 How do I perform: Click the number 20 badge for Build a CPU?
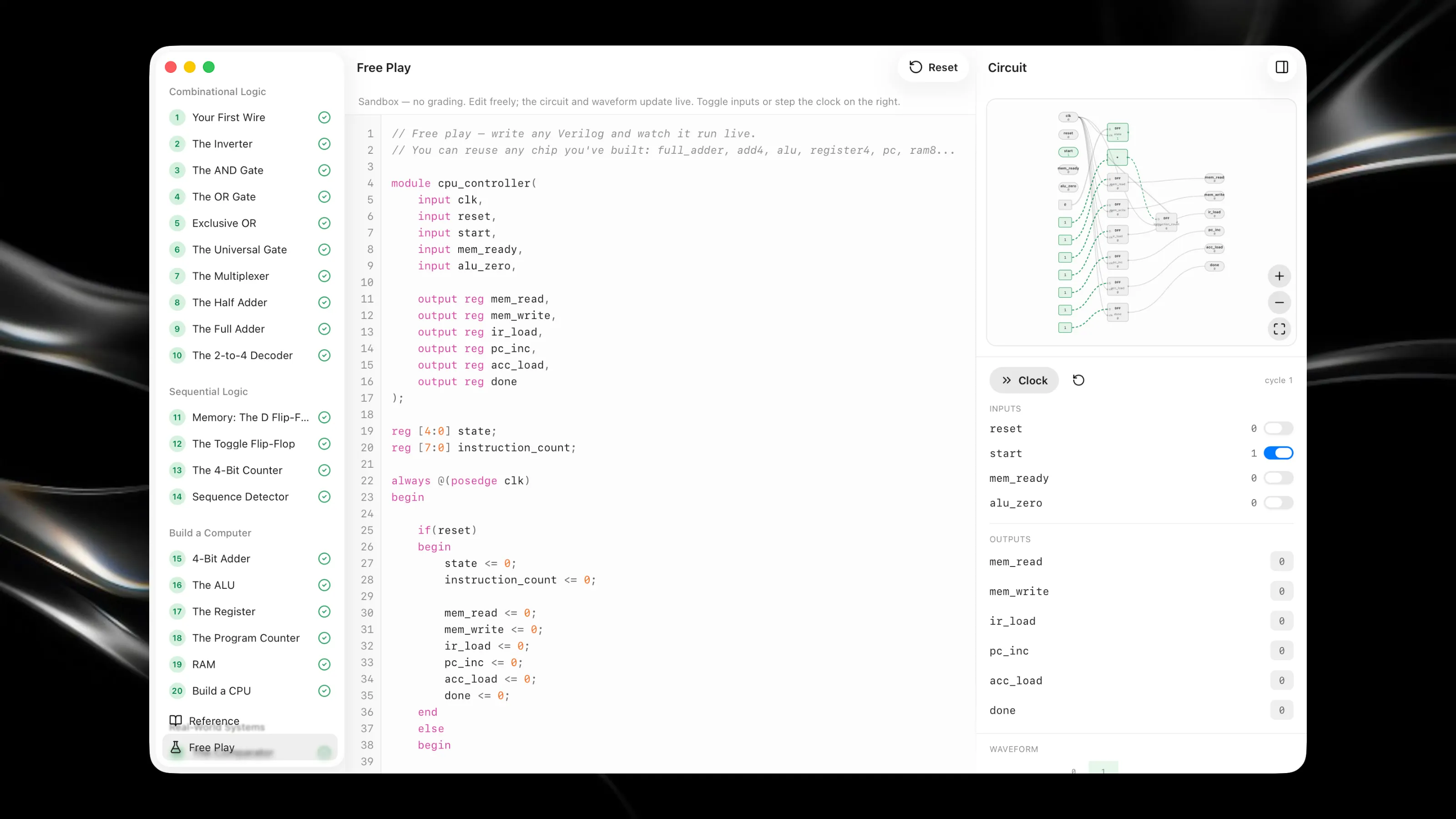click(177, 691)
